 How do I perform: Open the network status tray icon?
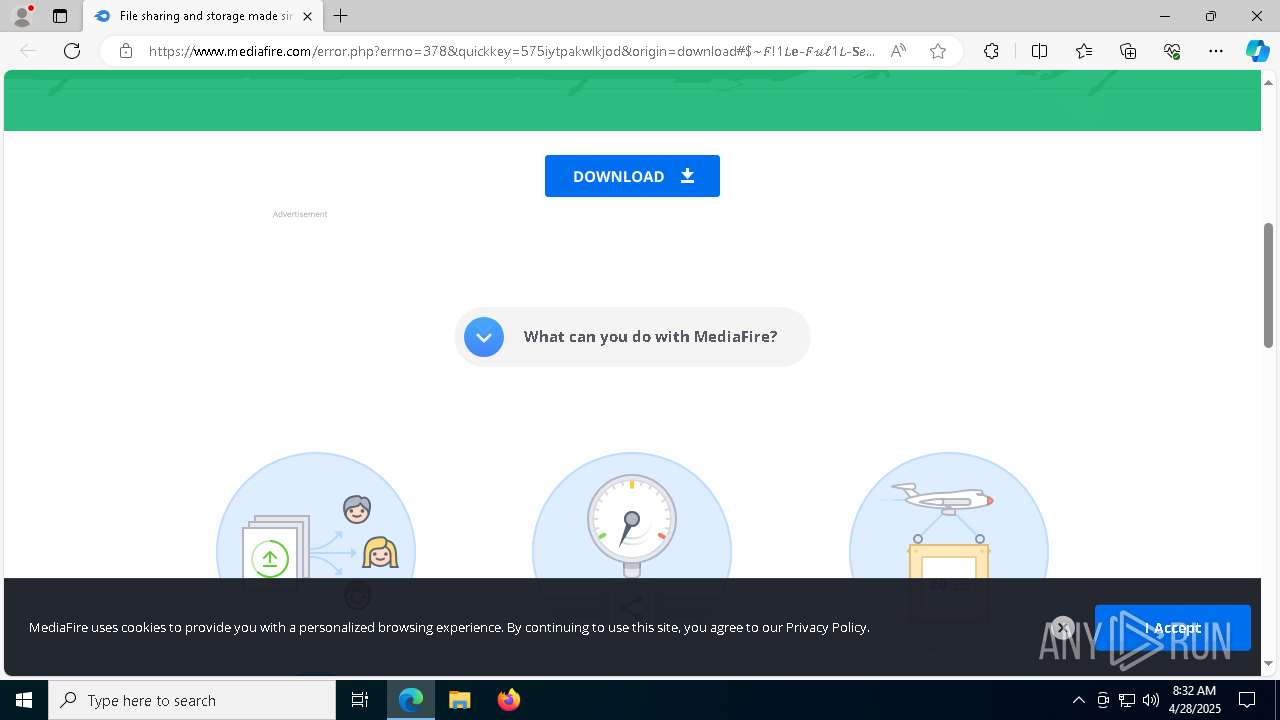(1127, 700)
